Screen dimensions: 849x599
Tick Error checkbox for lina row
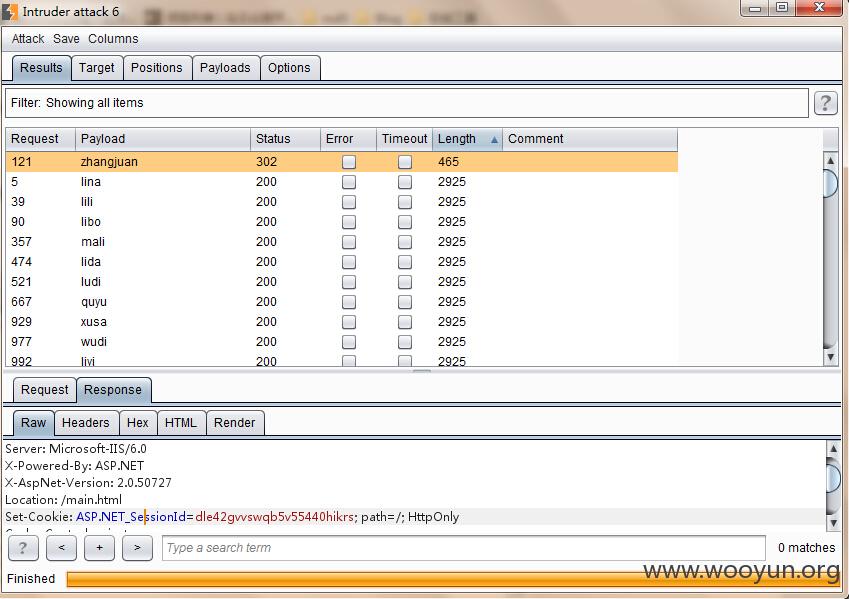click(x=349, y=182)
